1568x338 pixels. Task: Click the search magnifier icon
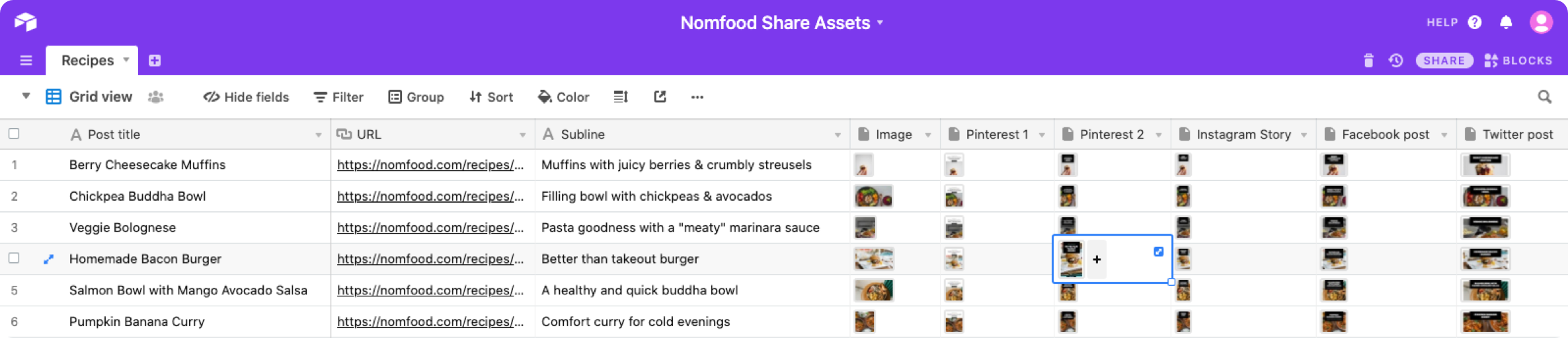coord(1544,97)
